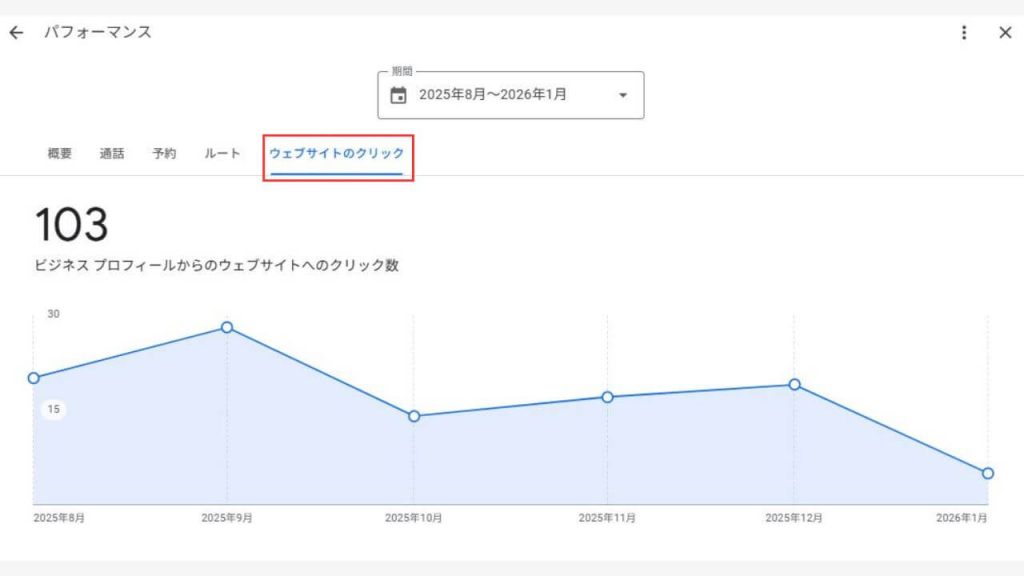1024x576 pixels.
Task: Click the 2025年9月 peak data point
Action: [226, 327]
